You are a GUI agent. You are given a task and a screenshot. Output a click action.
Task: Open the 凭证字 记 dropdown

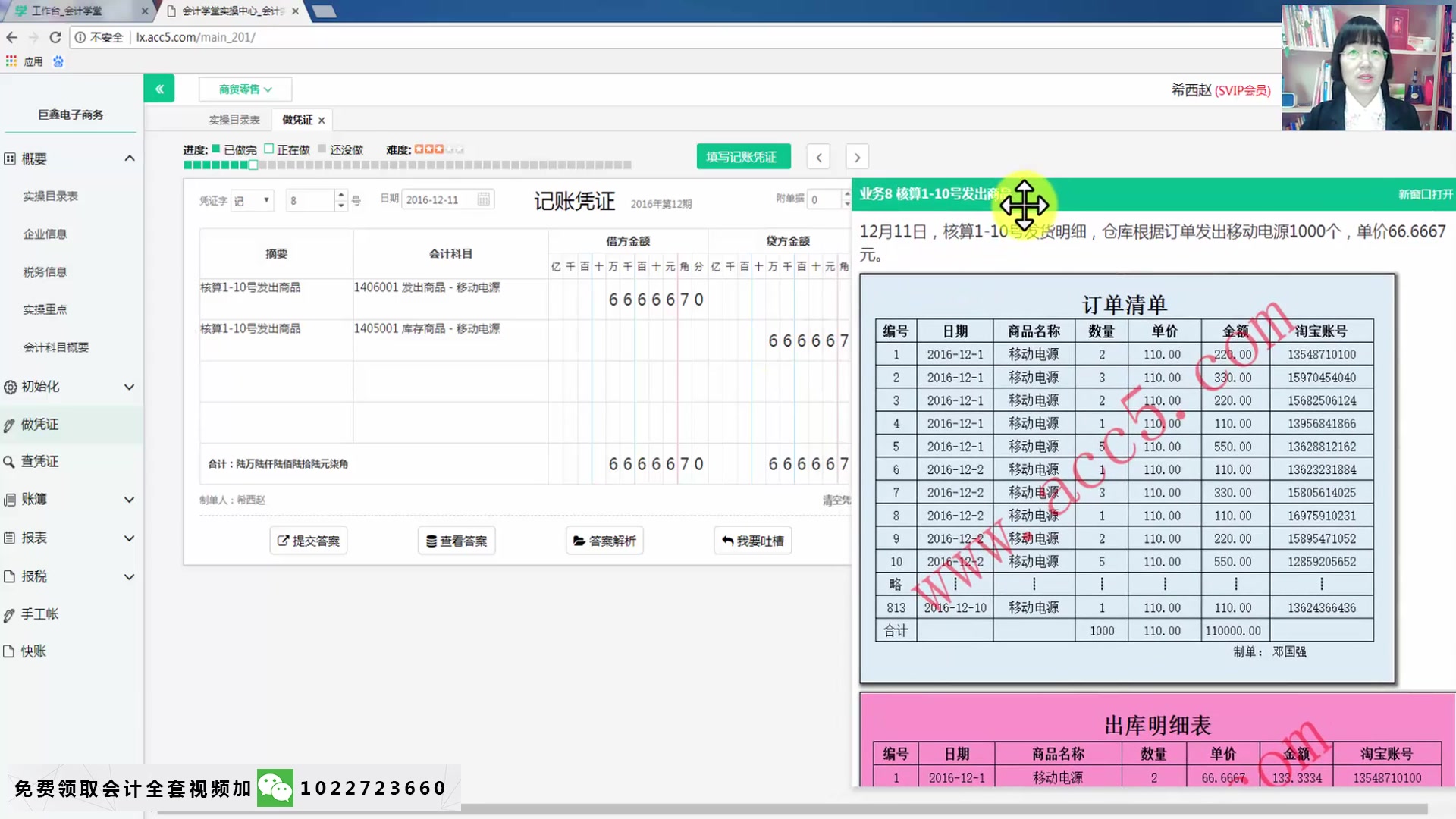(252, 199)
